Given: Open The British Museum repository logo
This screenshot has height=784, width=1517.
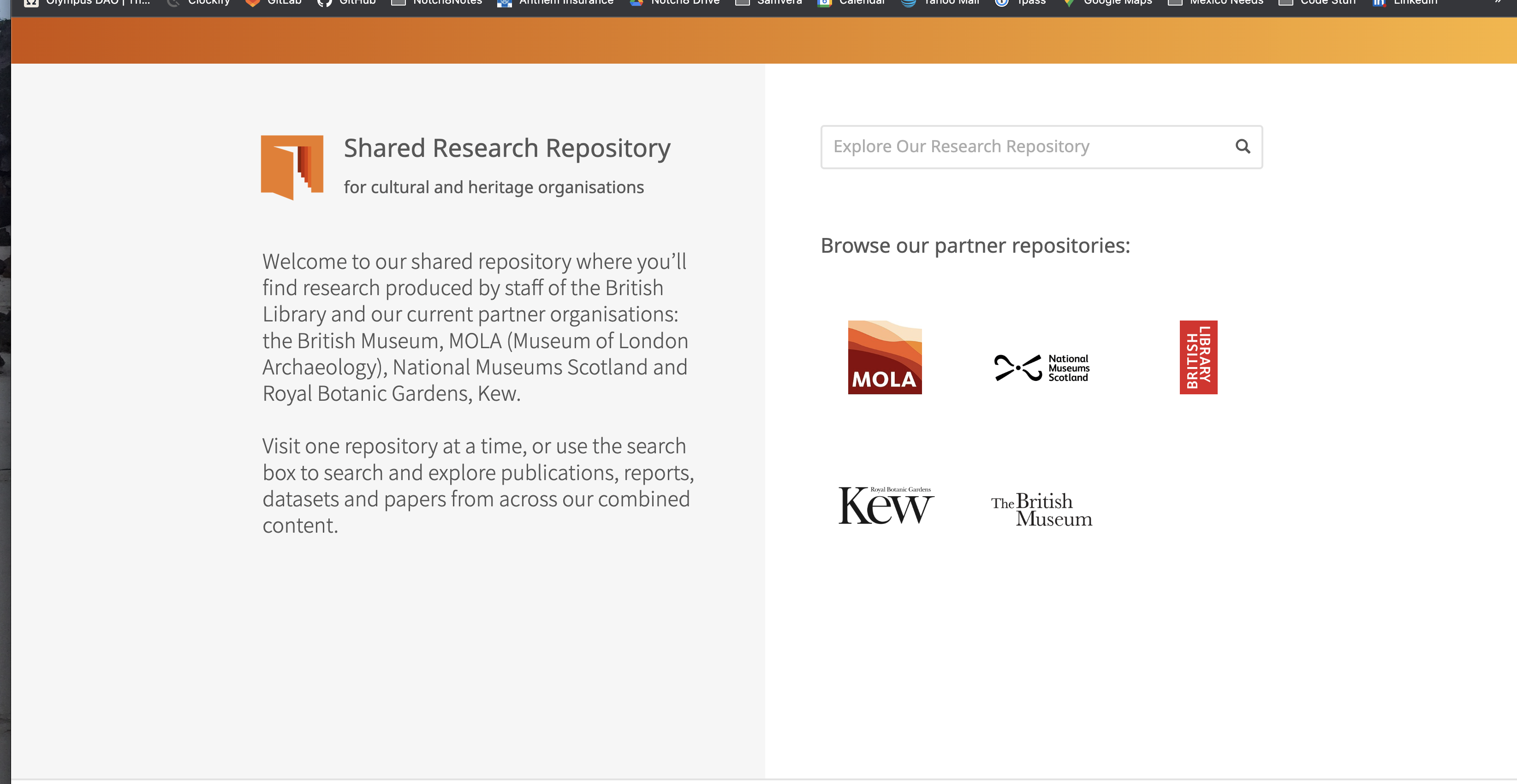Looking at the screenshot, I should tap(1041, 509).
